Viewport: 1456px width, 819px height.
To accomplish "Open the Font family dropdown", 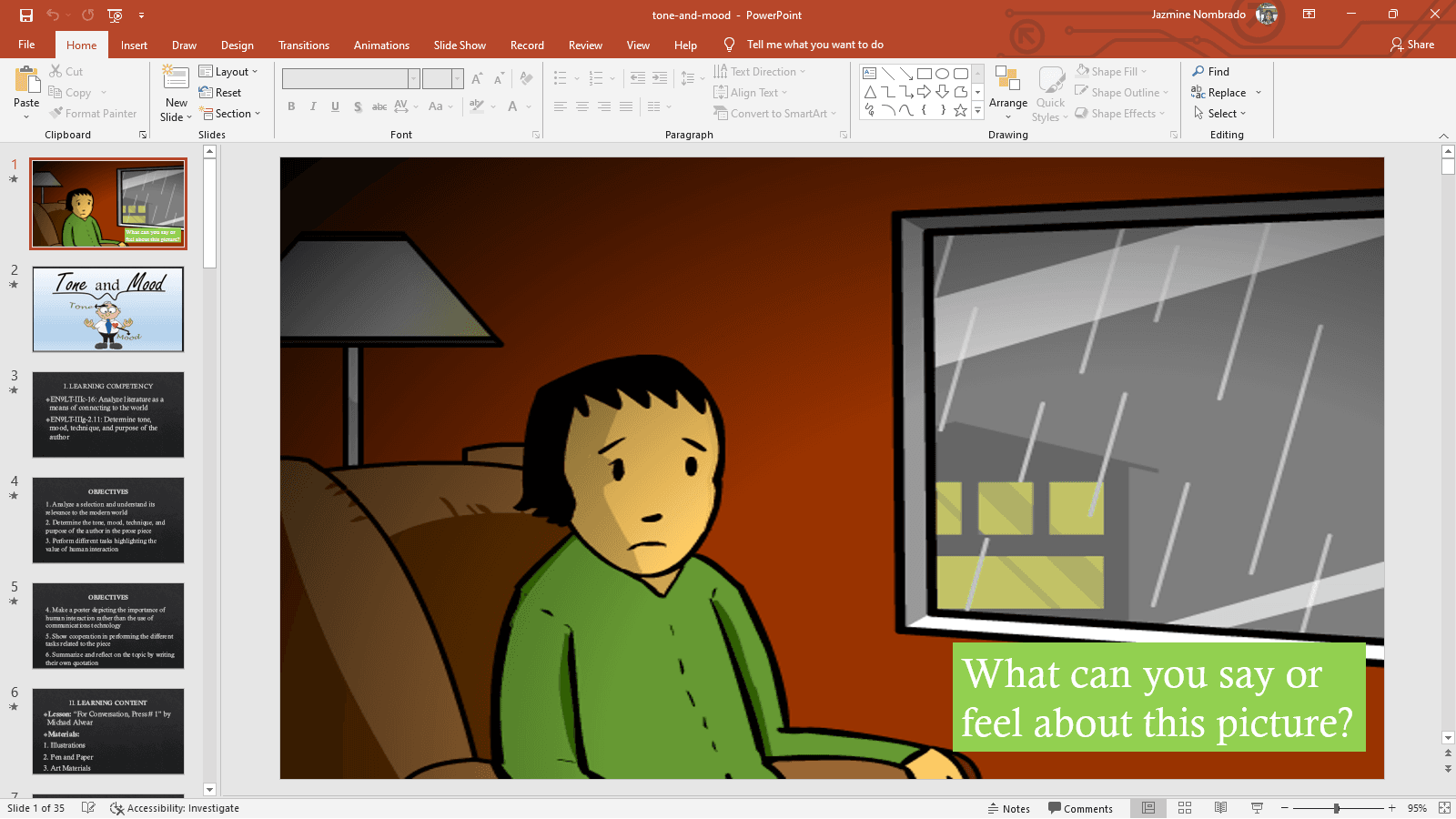I will click(415, 78).
